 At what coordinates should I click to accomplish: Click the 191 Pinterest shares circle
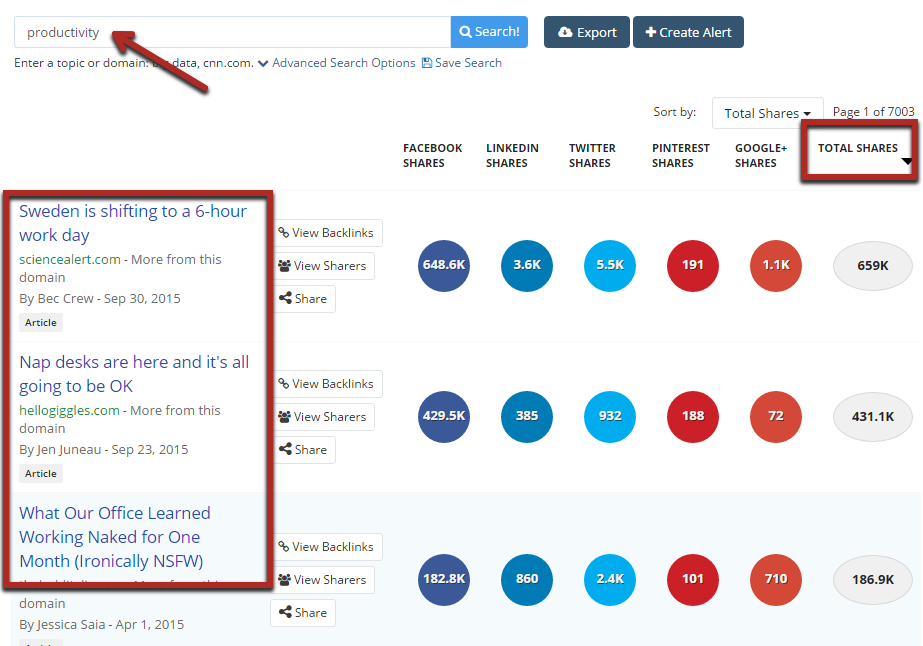(x=693, y=266)
